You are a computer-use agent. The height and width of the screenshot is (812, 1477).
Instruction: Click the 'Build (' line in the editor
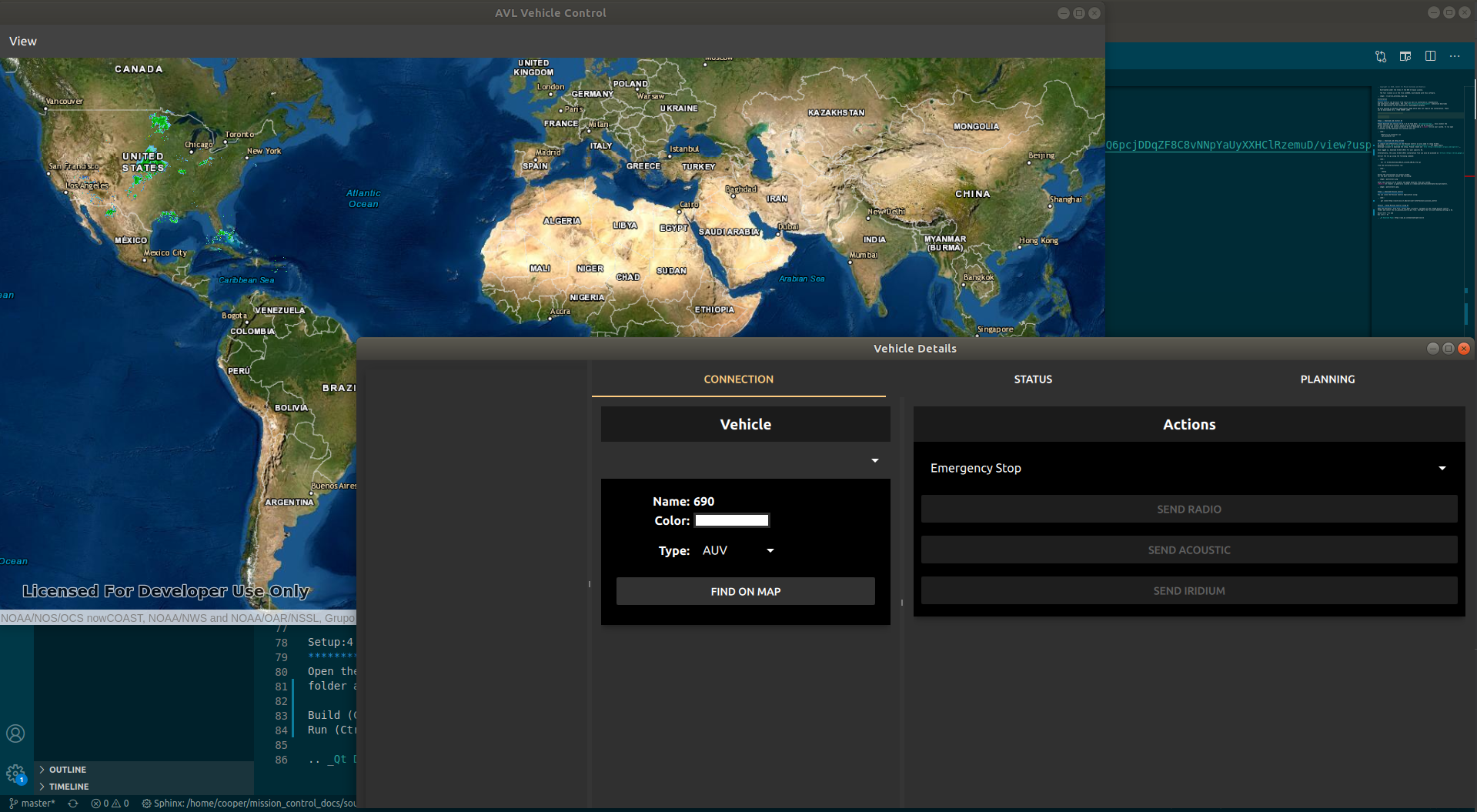pos(332,715)
